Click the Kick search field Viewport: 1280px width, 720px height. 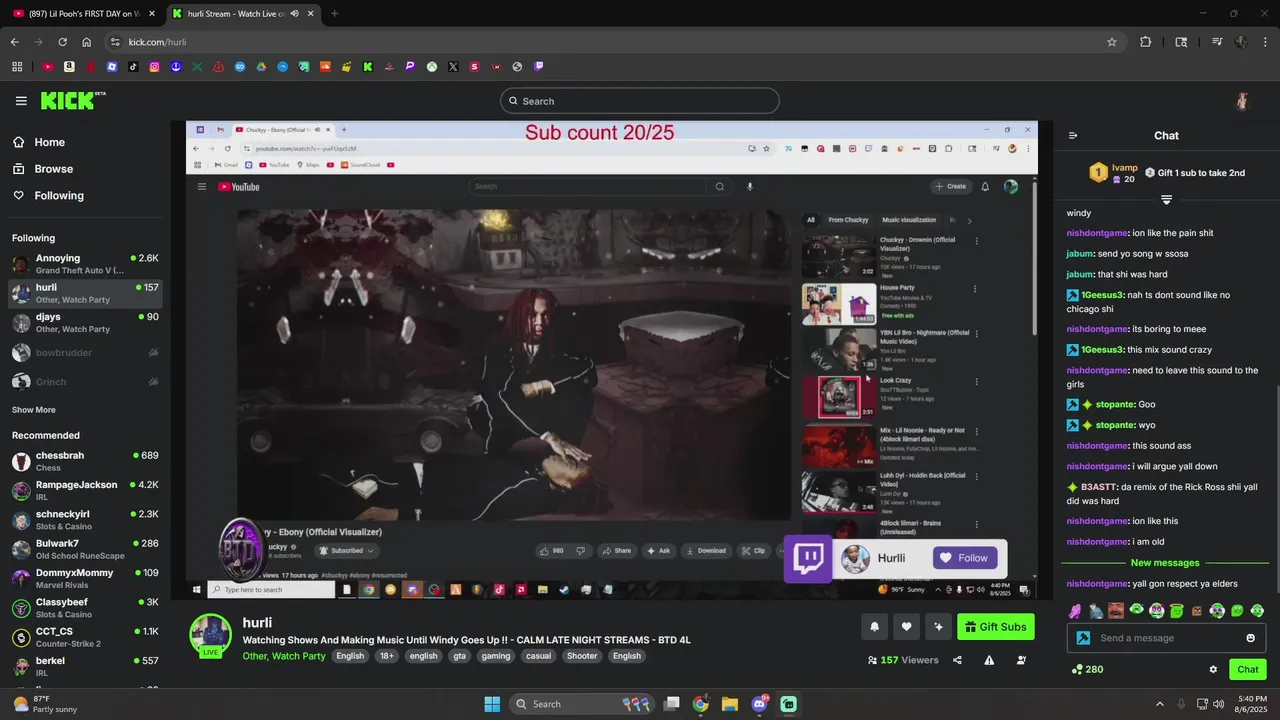[640, 101]
